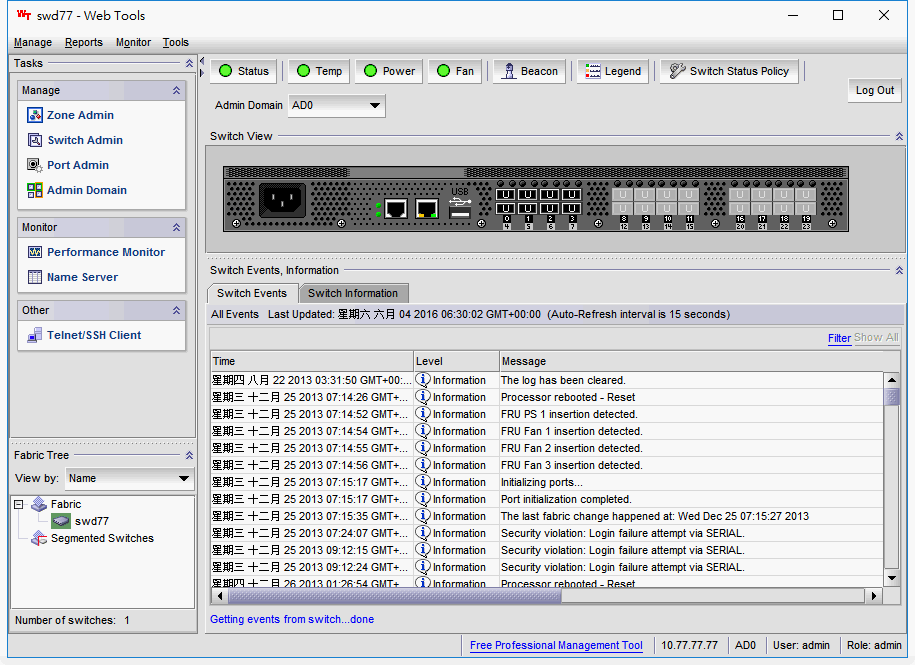Viewport: 915px width, 665px height.
Task: Switch to the Switch Information tab
Action: click(x=353, y=293)
